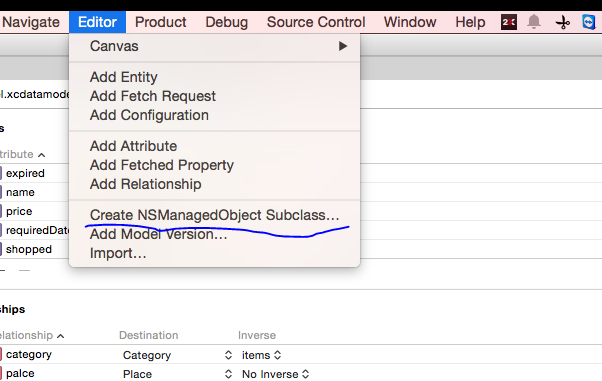Viewport: 602px width, 381px height.
Task: Open the notification bell icon
Action: click(x=534, y=22)
